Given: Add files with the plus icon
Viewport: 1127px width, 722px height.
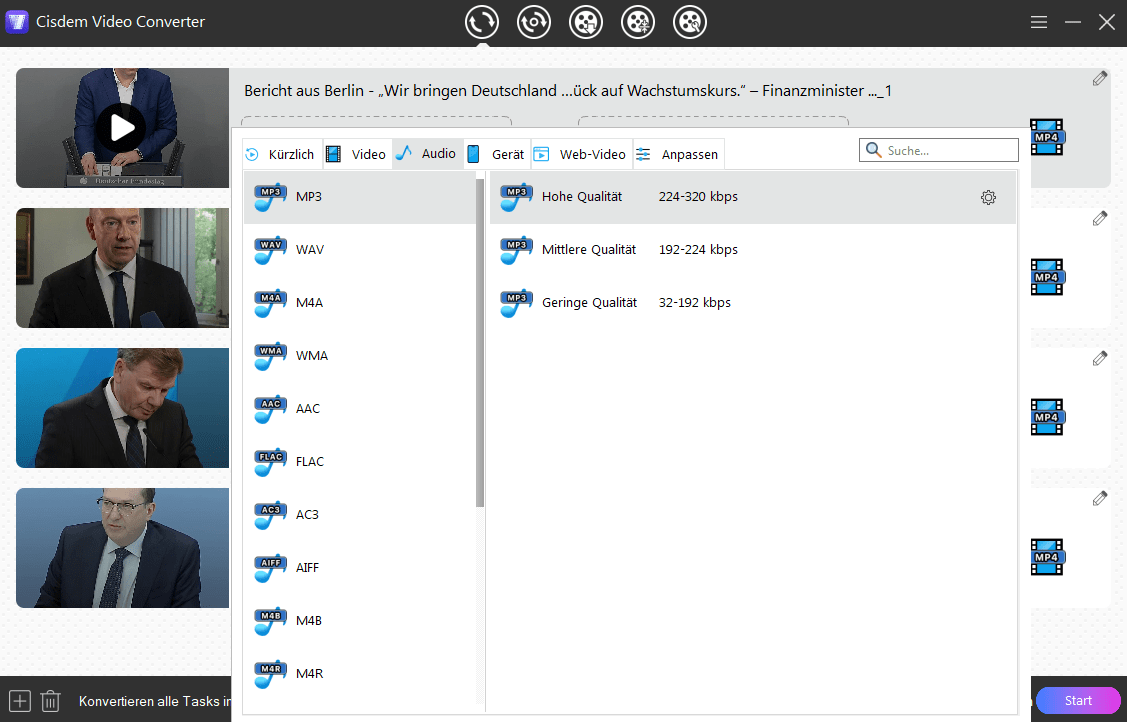Looking at the screenshot, I should [19, 700].
